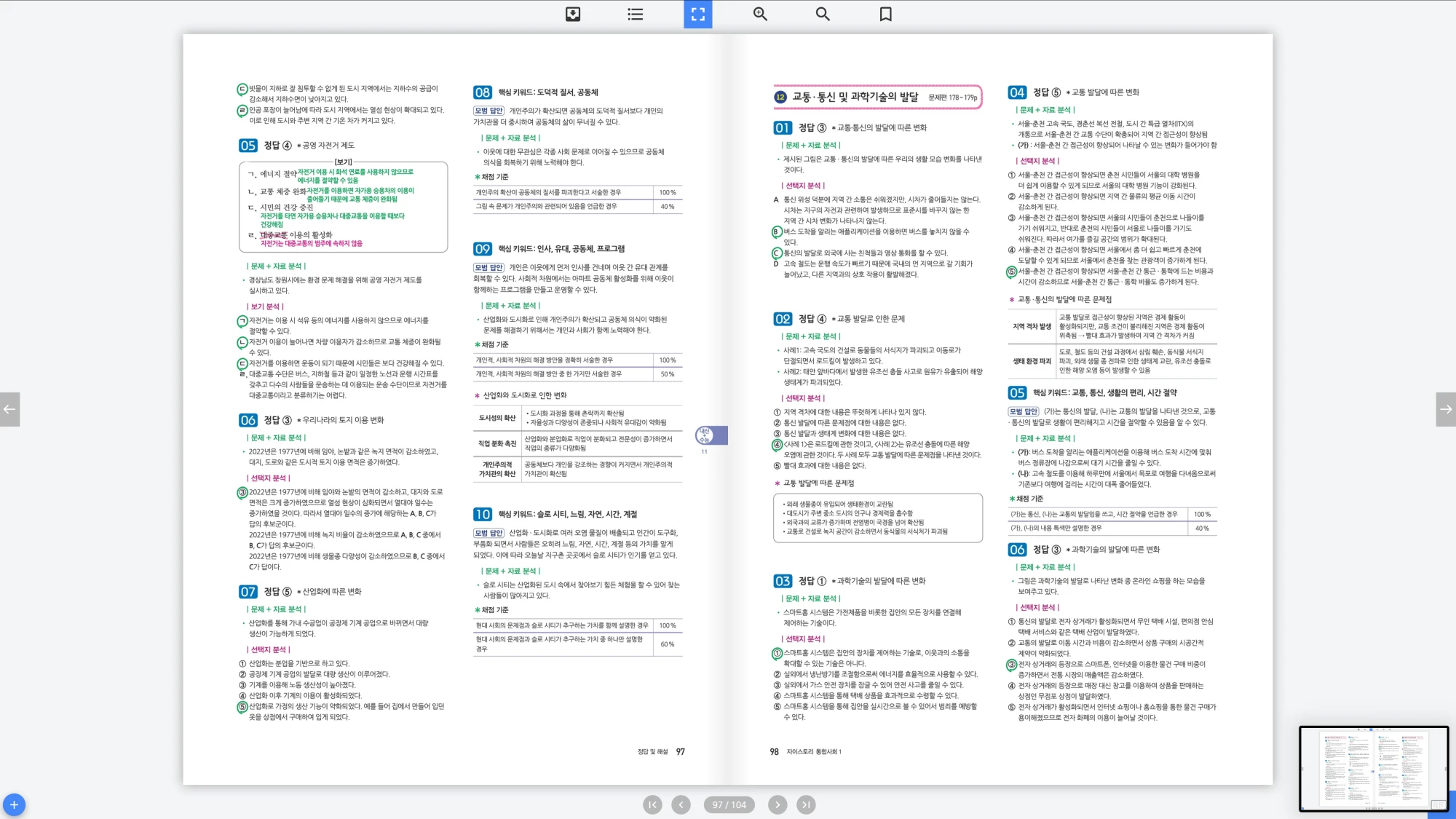Select the zoom-in magnifier tool
The height and width of the screenshot is (819, 1456).
[x=759, y=14]
